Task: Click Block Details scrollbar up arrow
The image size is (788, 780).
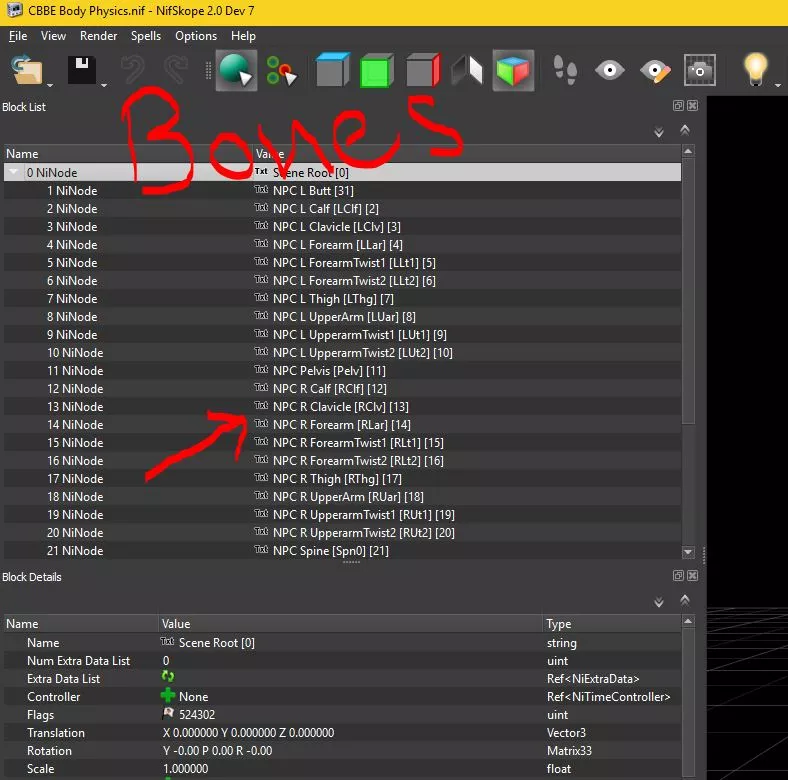Action: (x=688, y=622)
